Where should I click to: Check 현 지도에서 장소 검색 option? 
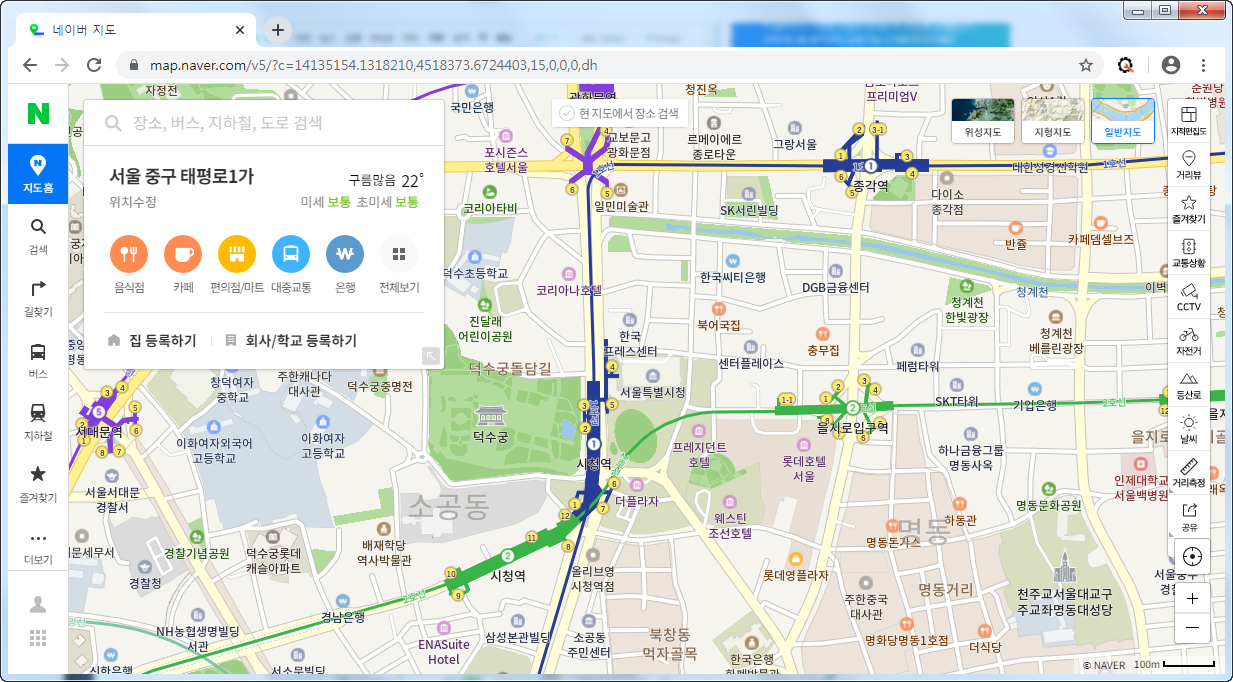tap(619, 113)
